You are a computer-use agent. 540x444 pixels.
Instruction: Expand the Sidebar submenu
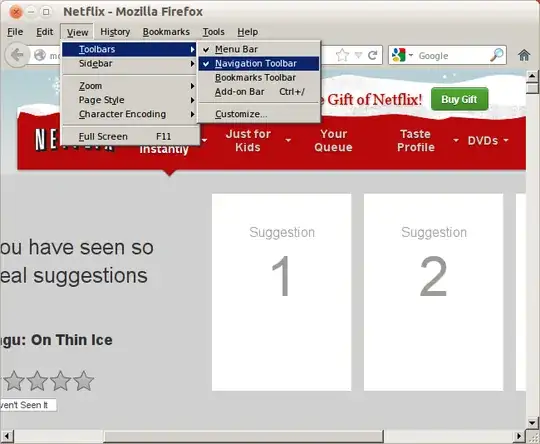pos(129,63)
